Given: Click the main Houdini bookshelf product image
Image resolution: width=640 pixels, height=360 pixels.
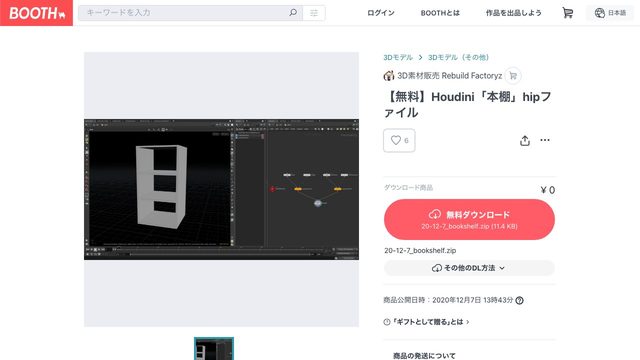Looking at the screenshot, I should [x=221, y=189].
